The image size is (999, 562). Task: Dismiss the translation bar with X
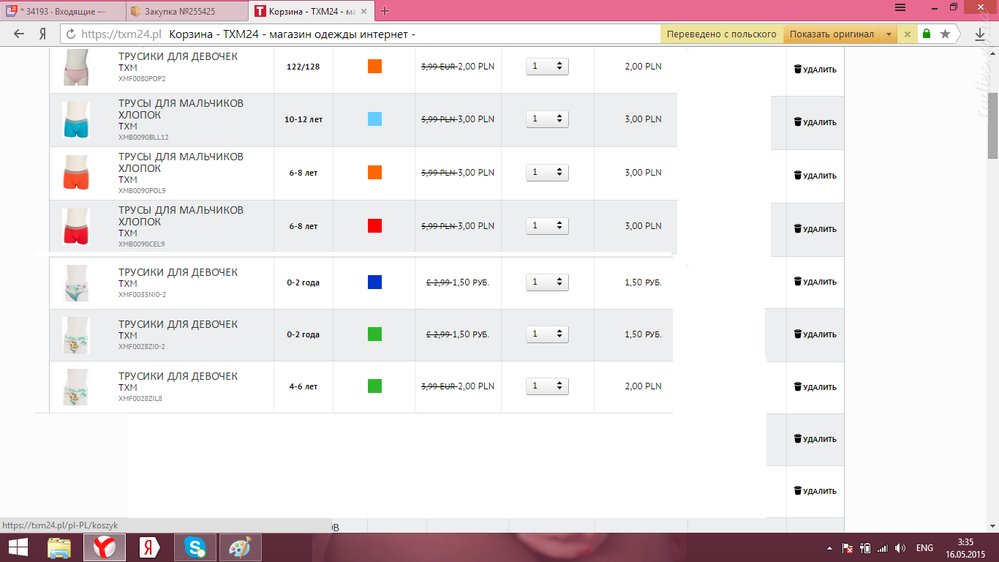907,34
